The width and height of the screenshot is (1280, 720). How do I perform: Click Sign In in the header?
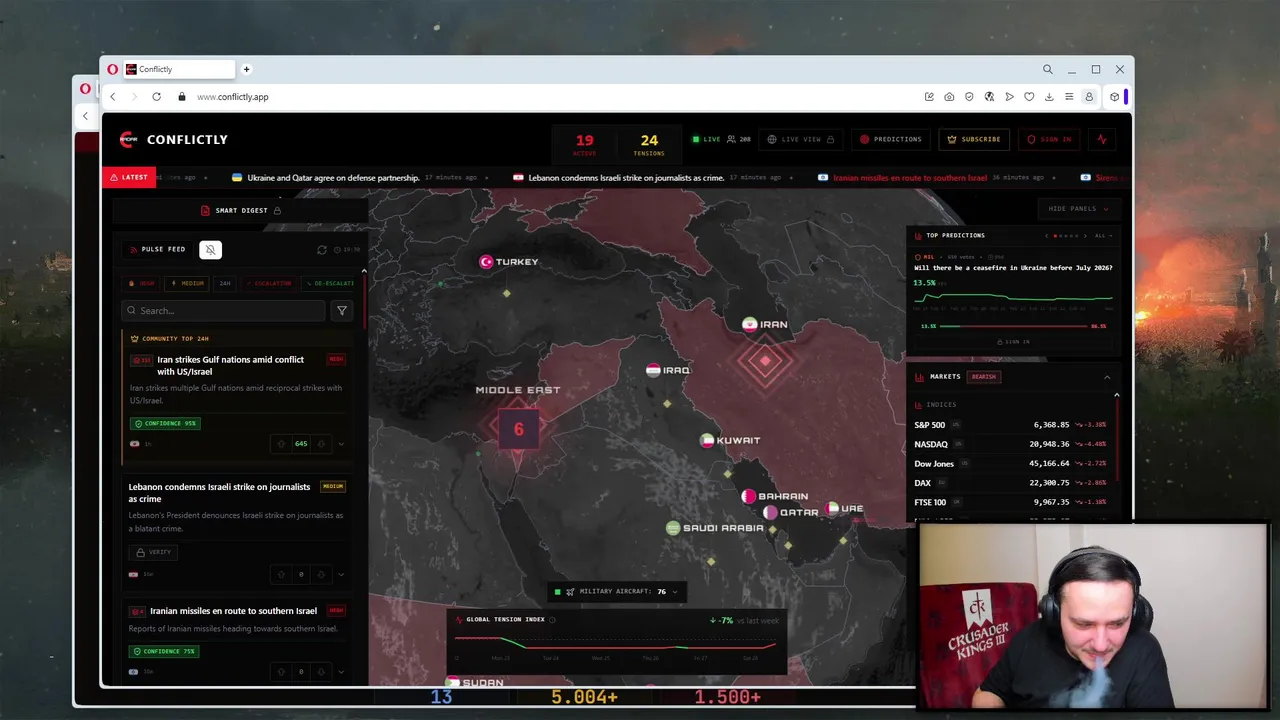click(x=1049, y=140)
